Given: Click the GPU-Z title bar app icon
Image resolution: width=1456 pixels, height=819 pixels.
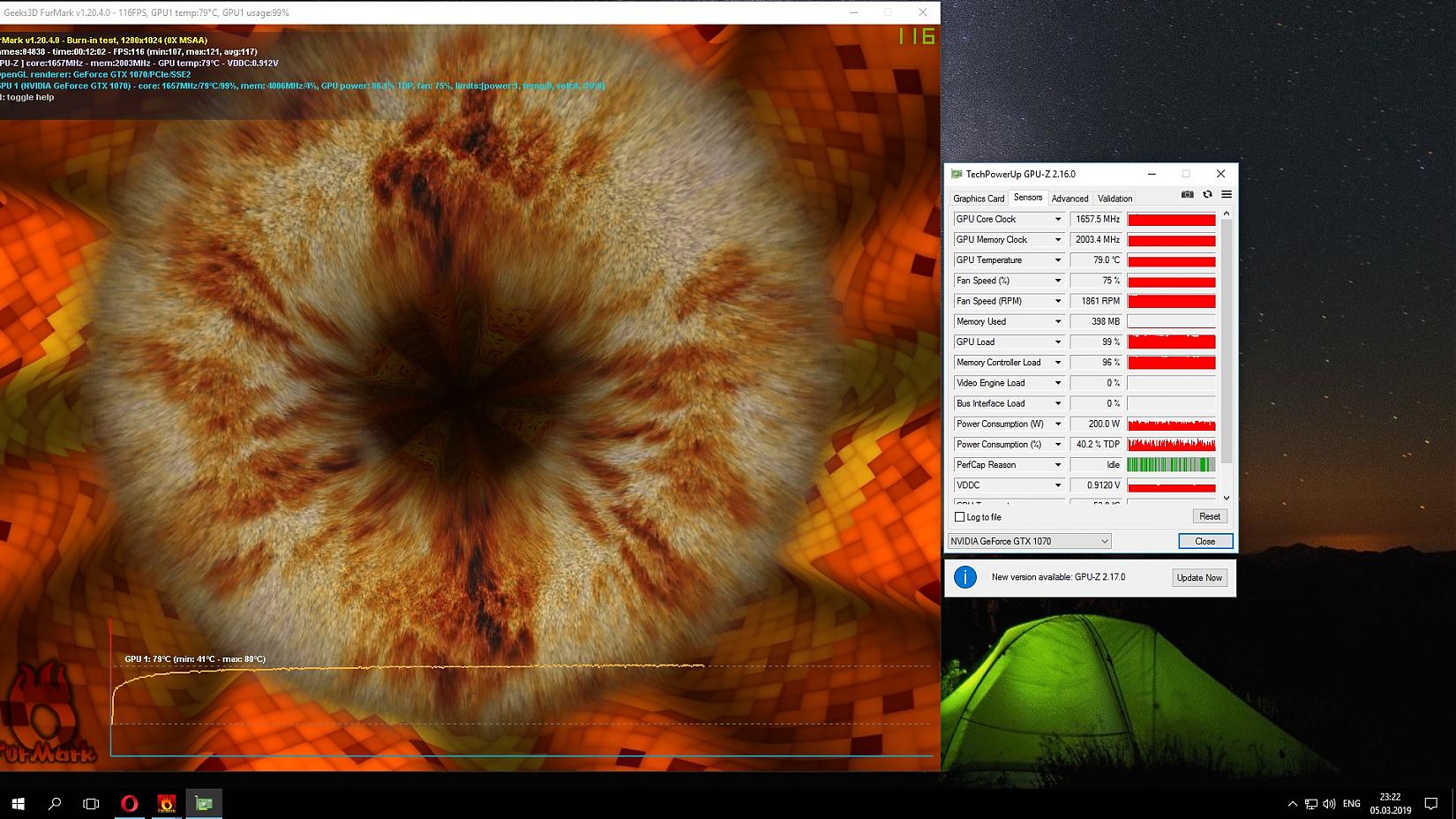Looking at the screenshot, I should point(957,174).
